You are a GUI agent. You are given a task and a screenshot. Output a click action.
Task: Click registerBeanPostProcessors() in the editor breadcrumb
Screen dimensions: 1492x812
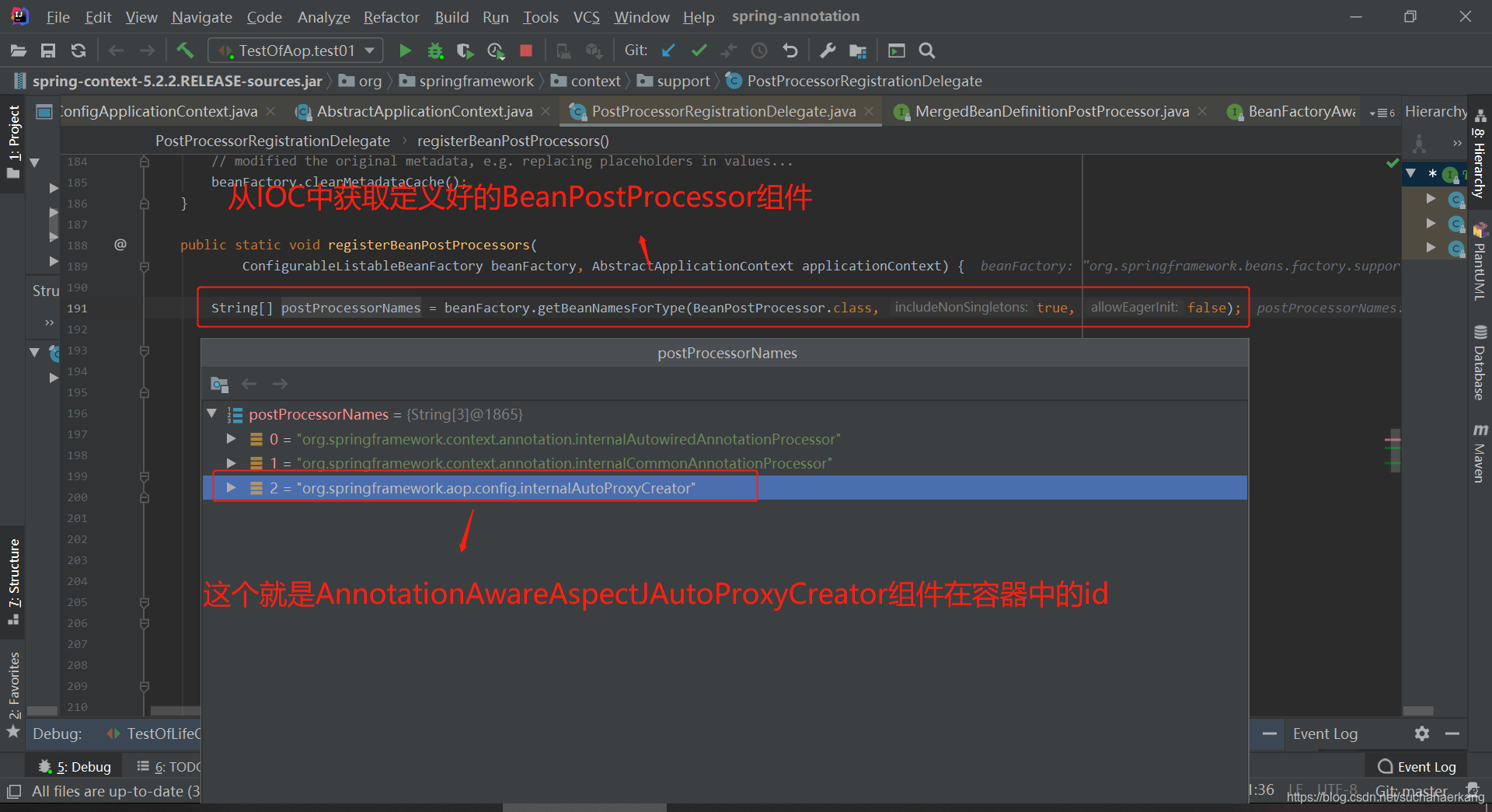click(513, 141)
